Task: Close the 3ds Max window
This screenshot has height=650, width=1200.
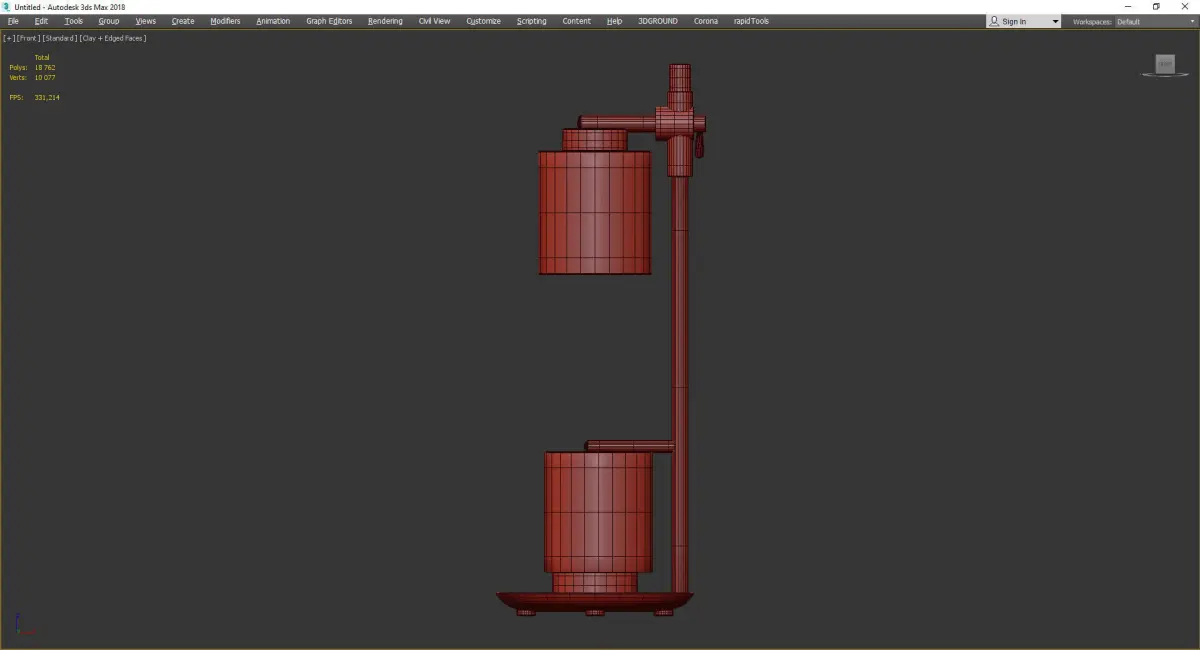Action: (x=1184, y=6)
